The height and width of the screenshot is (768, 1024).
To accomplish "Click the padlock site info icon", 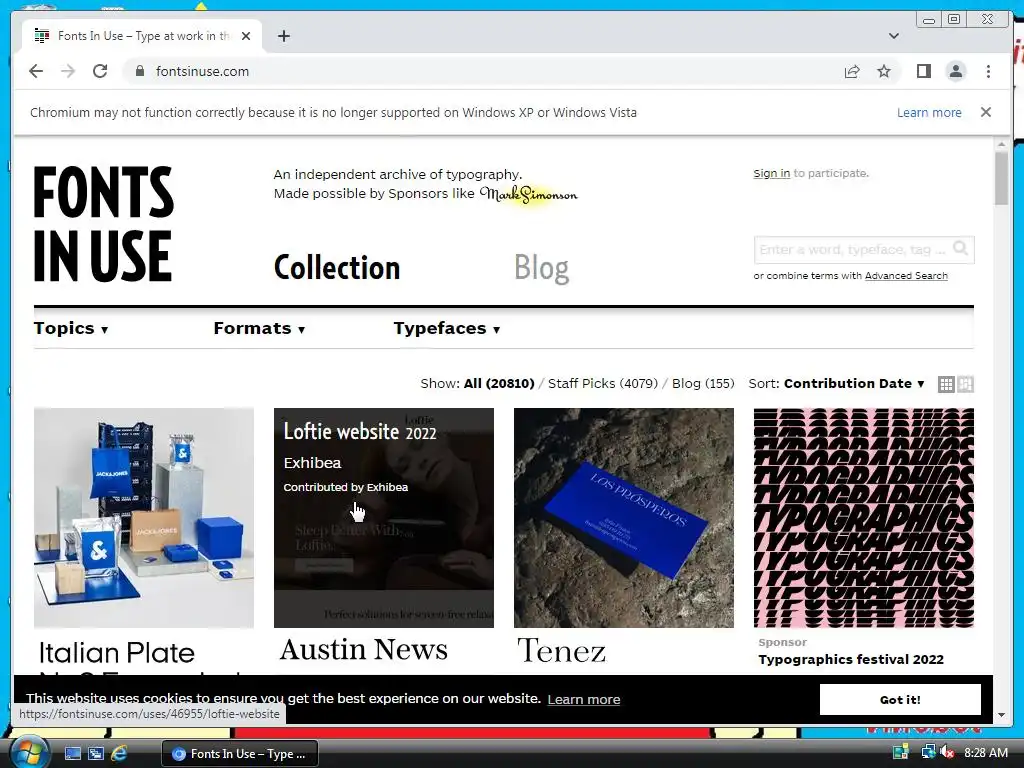I will point(139,71).
